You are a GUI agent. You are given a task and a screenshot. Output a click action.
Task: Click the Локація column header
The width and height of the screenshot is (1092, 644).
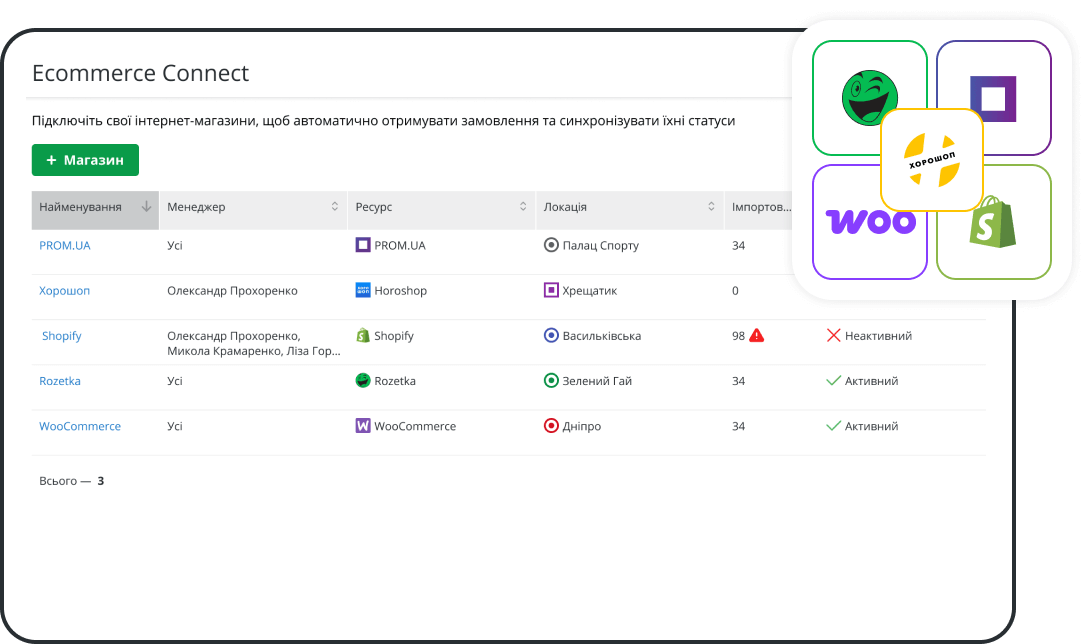tap(565, 207)
